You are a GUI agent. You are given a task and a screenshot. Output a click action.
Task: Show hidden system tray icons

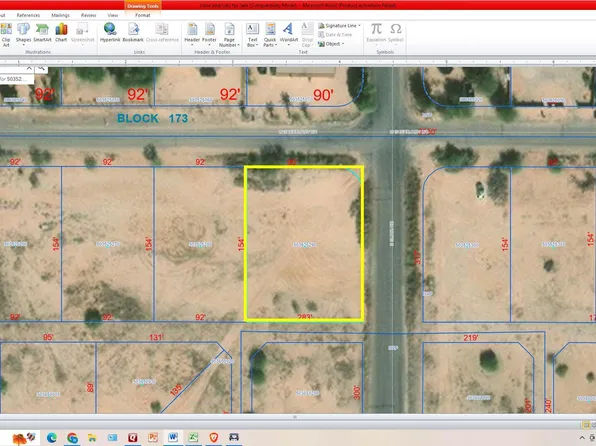click(x=582, y=438)
